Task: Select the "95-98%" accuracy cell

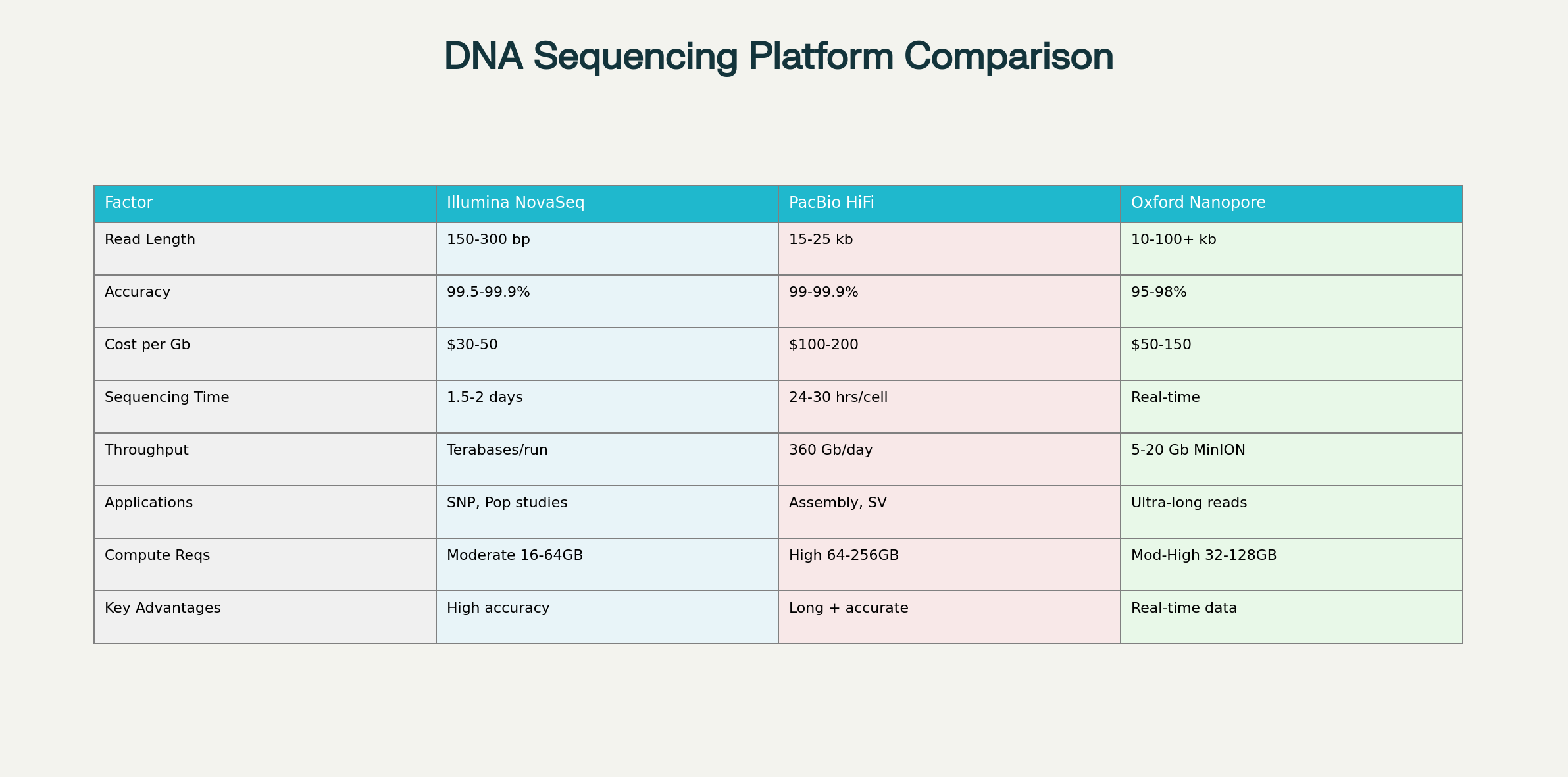Action: (1159, 293)
